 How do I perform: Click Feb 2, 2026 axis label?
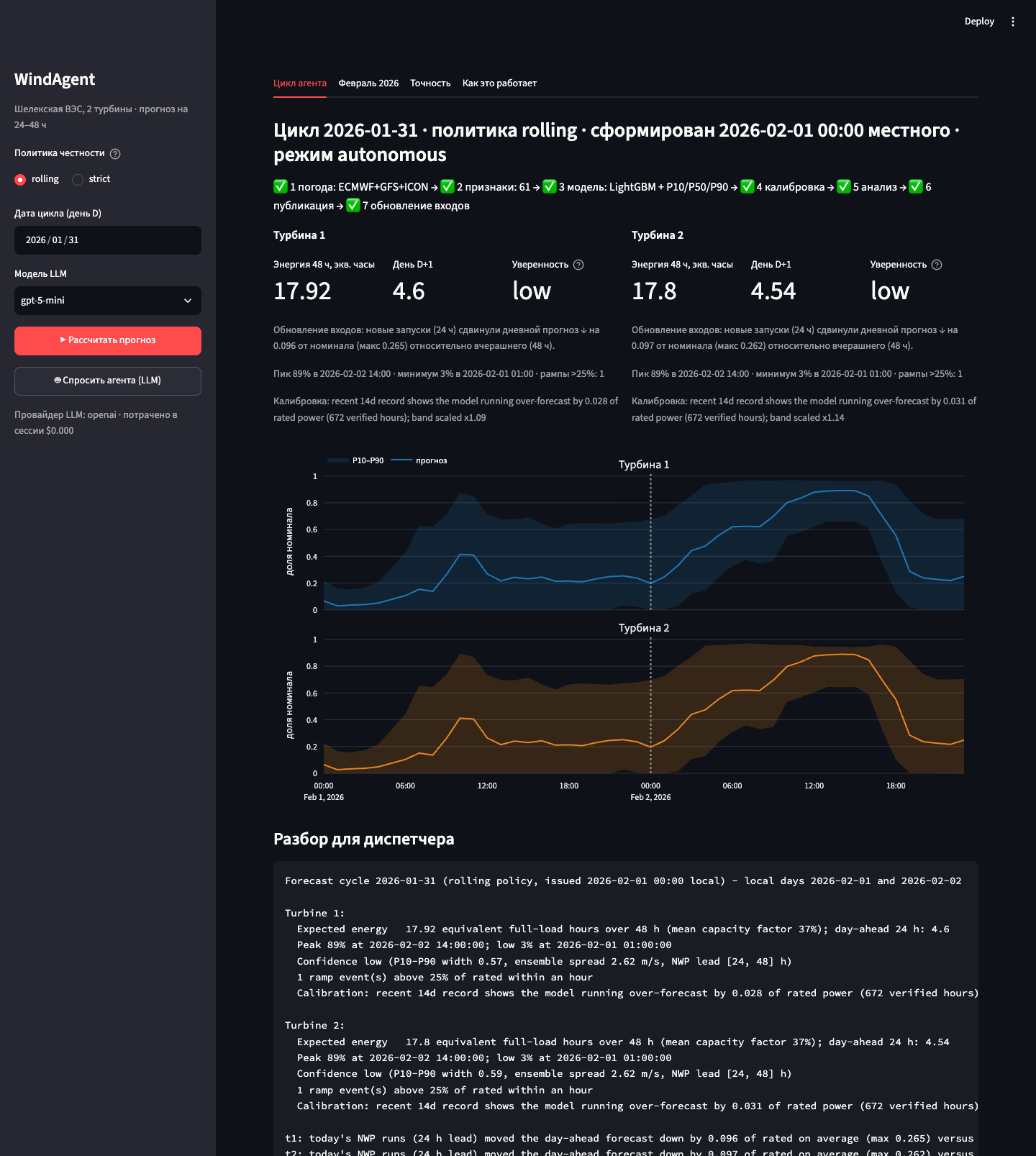pos(650,797)
